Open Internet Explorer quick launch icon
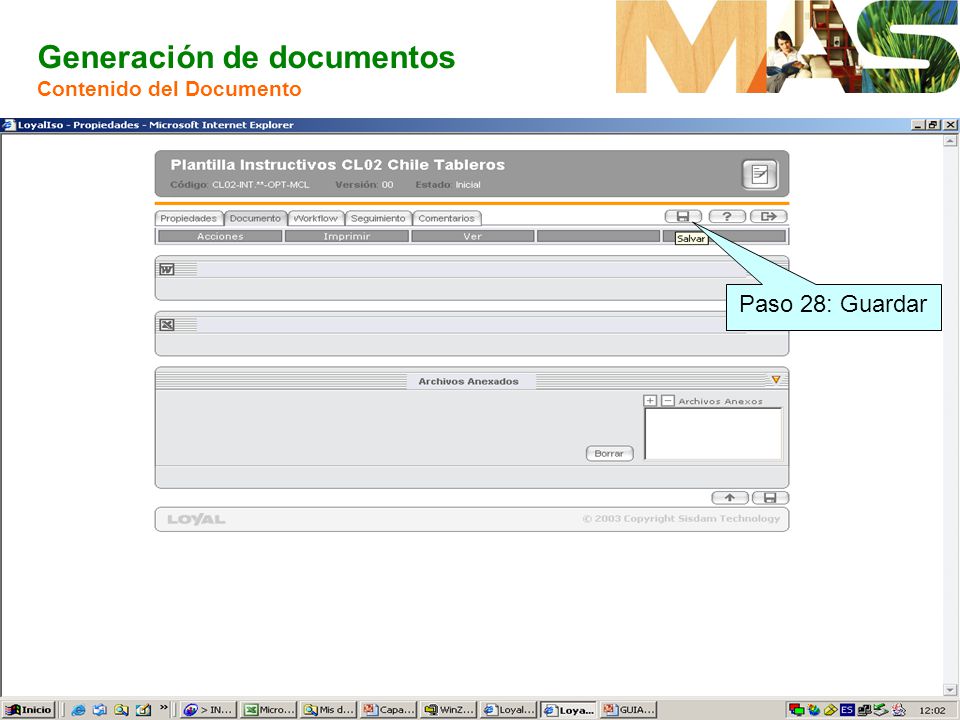This screenshot has width=960, height=720. tap(78, 710)
